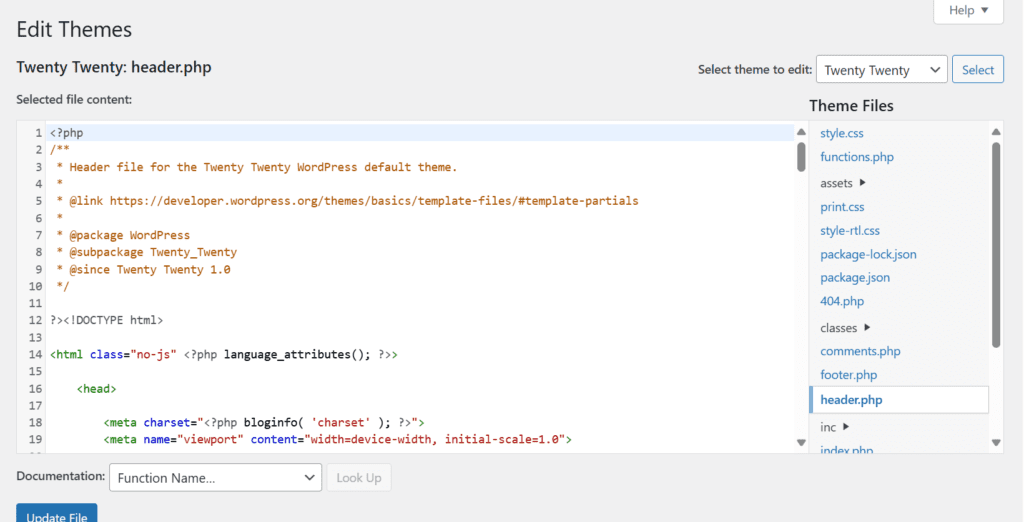Viewport: 1024px width, 522px height.
Task: Open package-lock.json file
Action: [868, 254]
